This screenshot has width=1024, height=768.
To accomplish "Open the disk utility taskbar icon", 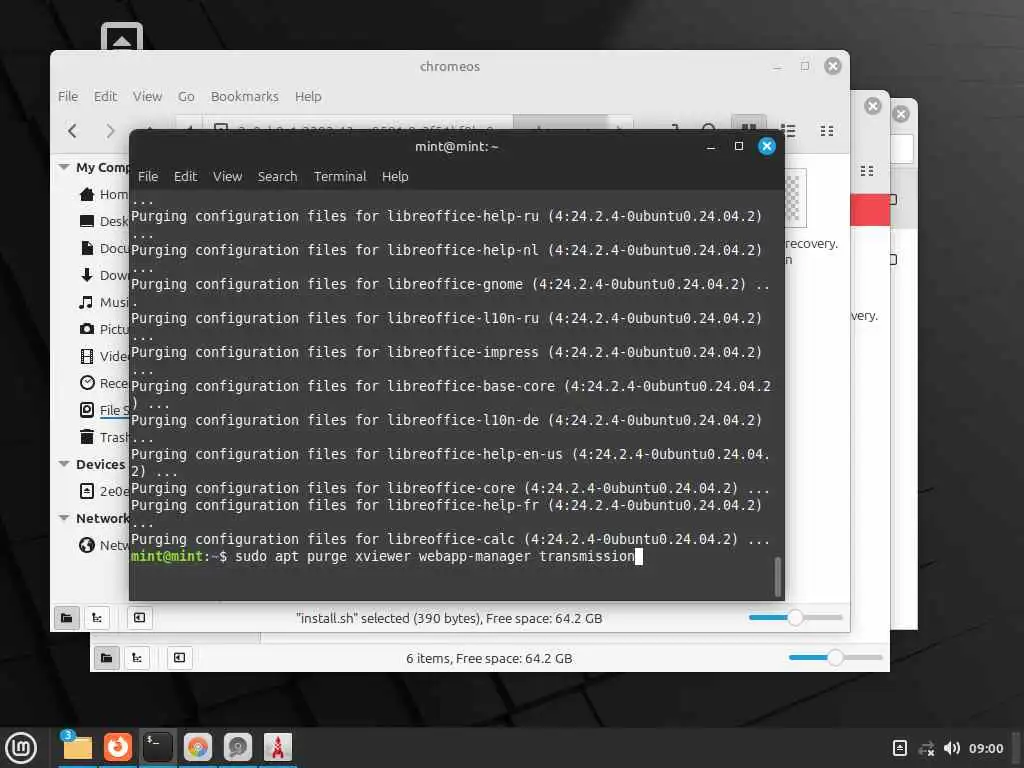I will tap(238, 747).
